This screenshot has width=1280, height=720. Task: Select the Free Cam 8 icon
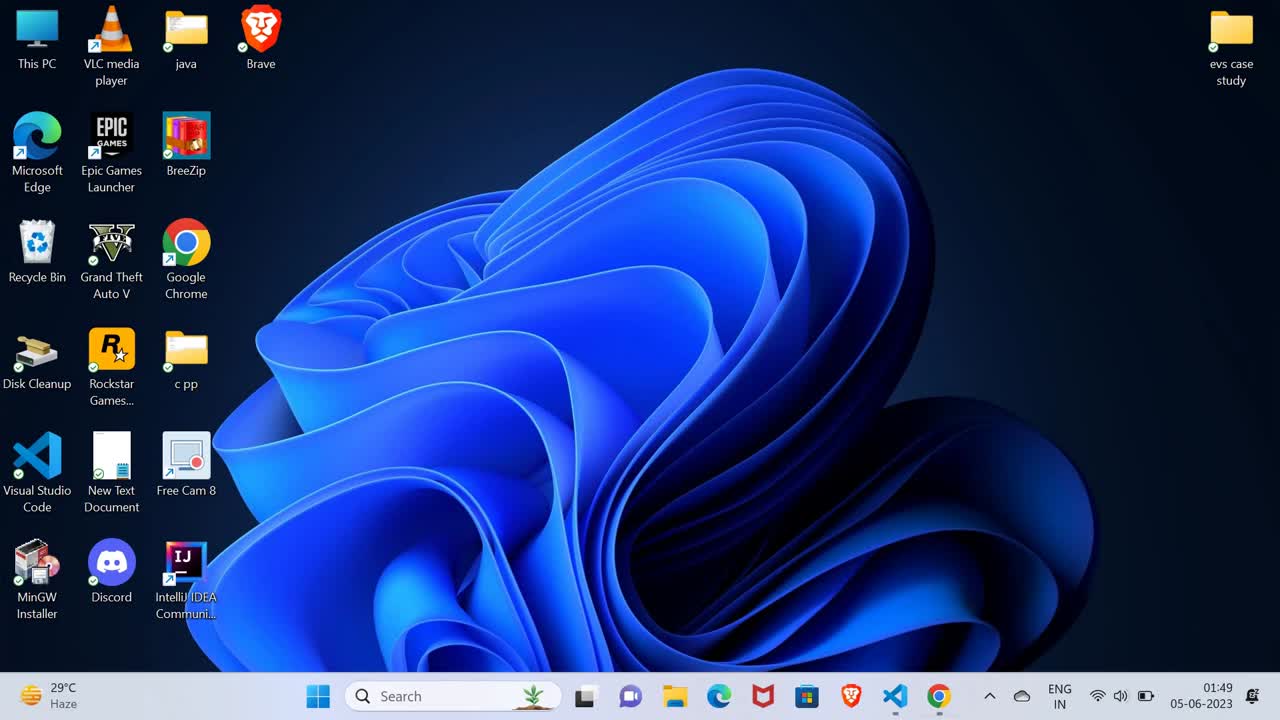click(186, 465)
